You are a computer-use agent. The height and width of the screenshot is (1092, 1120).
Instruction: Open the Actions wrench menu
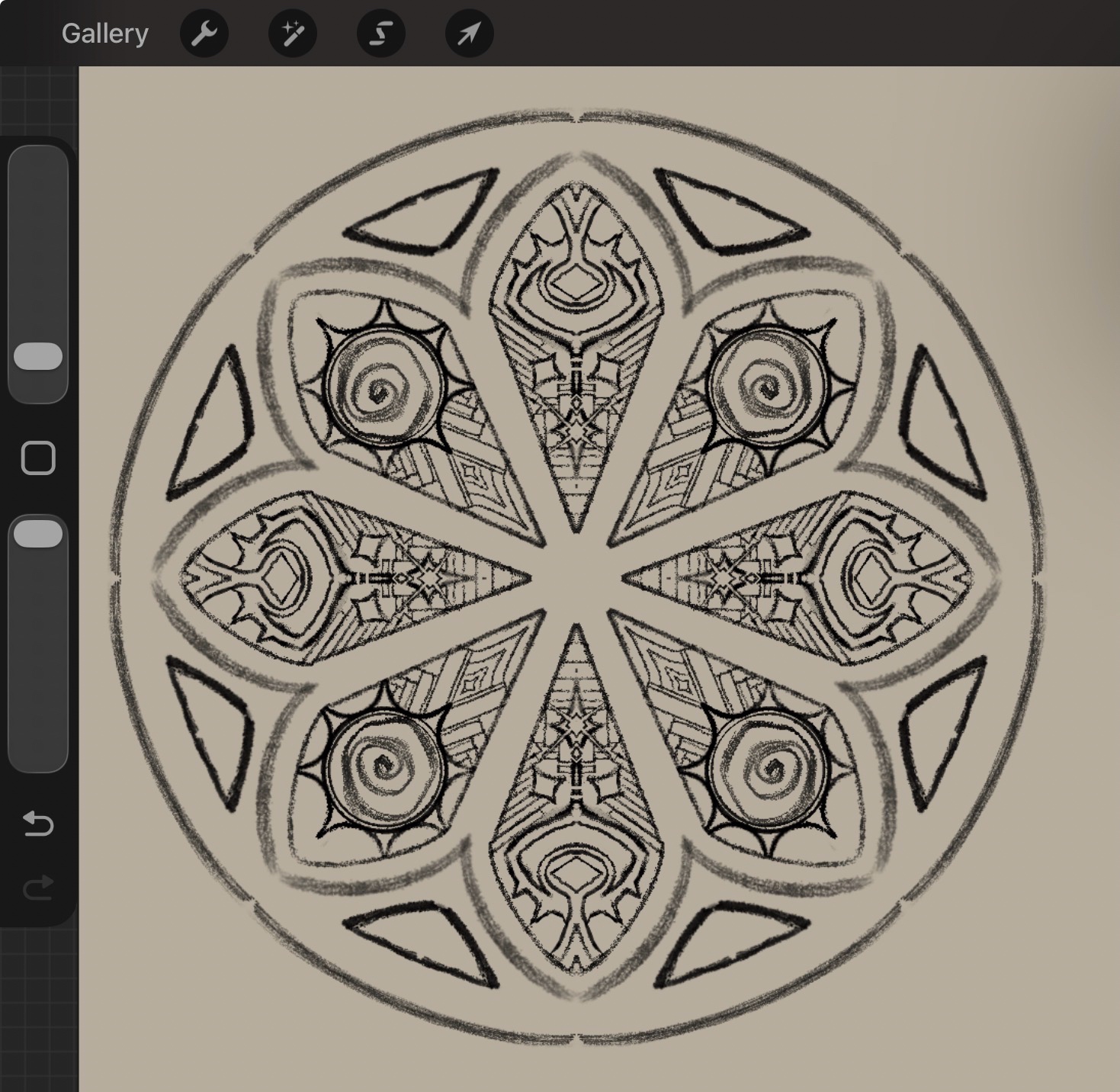(x=204, y=34)
